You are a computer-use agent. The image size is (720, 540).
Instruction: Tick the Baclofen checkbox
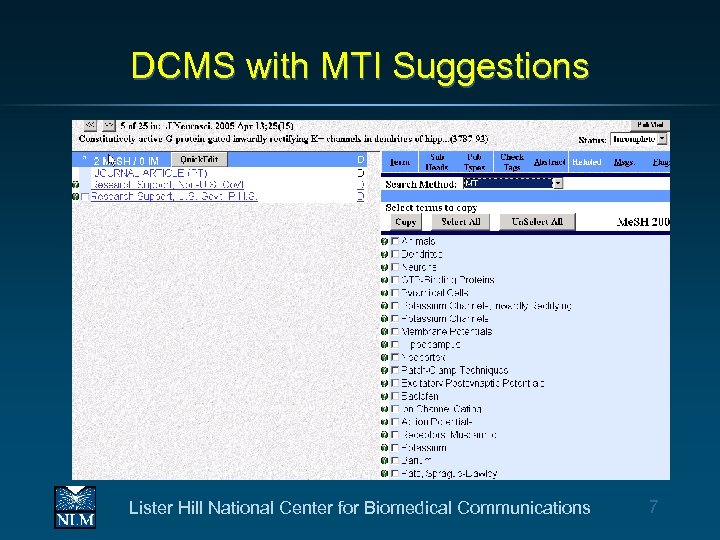click(395, 396)
